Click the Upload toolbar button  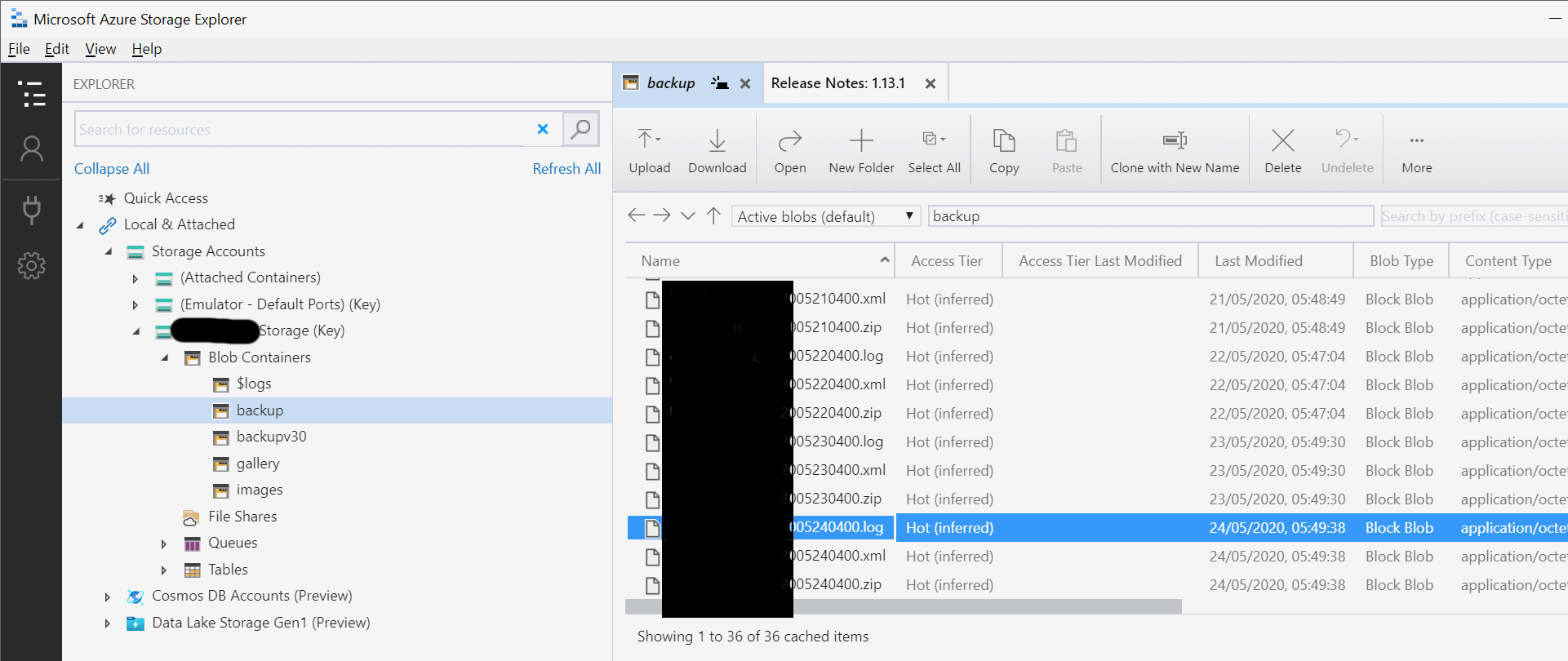[650, 151]
